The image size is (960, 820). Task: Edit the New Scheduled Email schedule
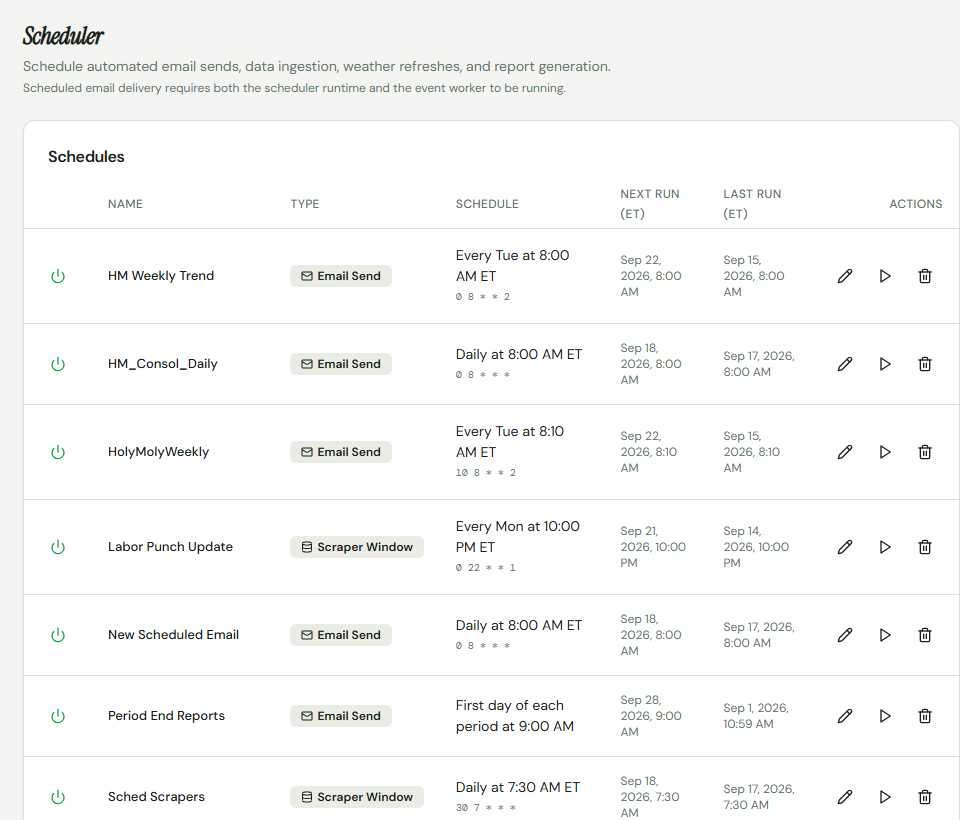click(x=845, y=635)
